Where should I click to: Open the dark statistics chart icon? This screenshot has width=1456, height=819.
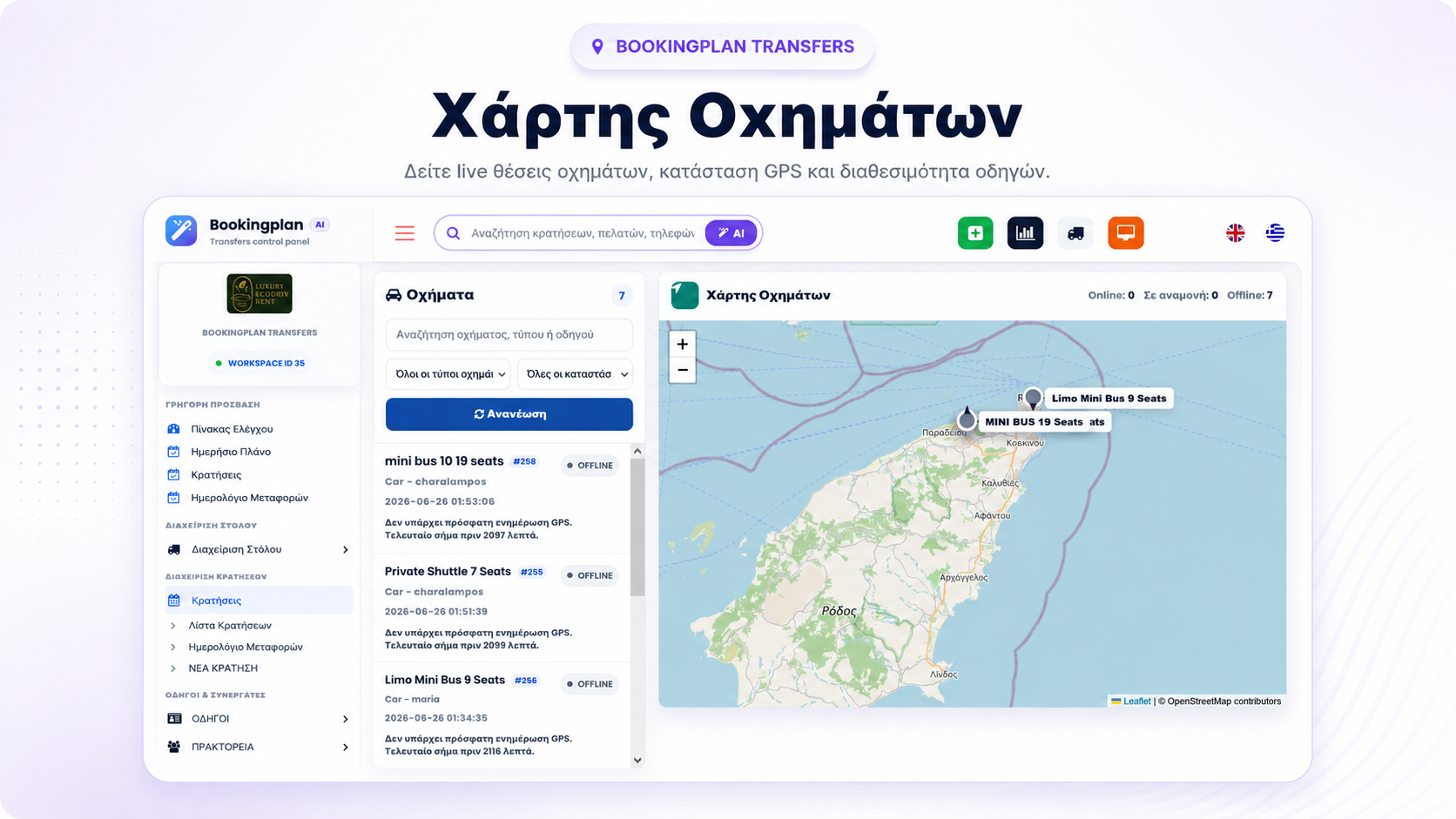(1025, 233)
